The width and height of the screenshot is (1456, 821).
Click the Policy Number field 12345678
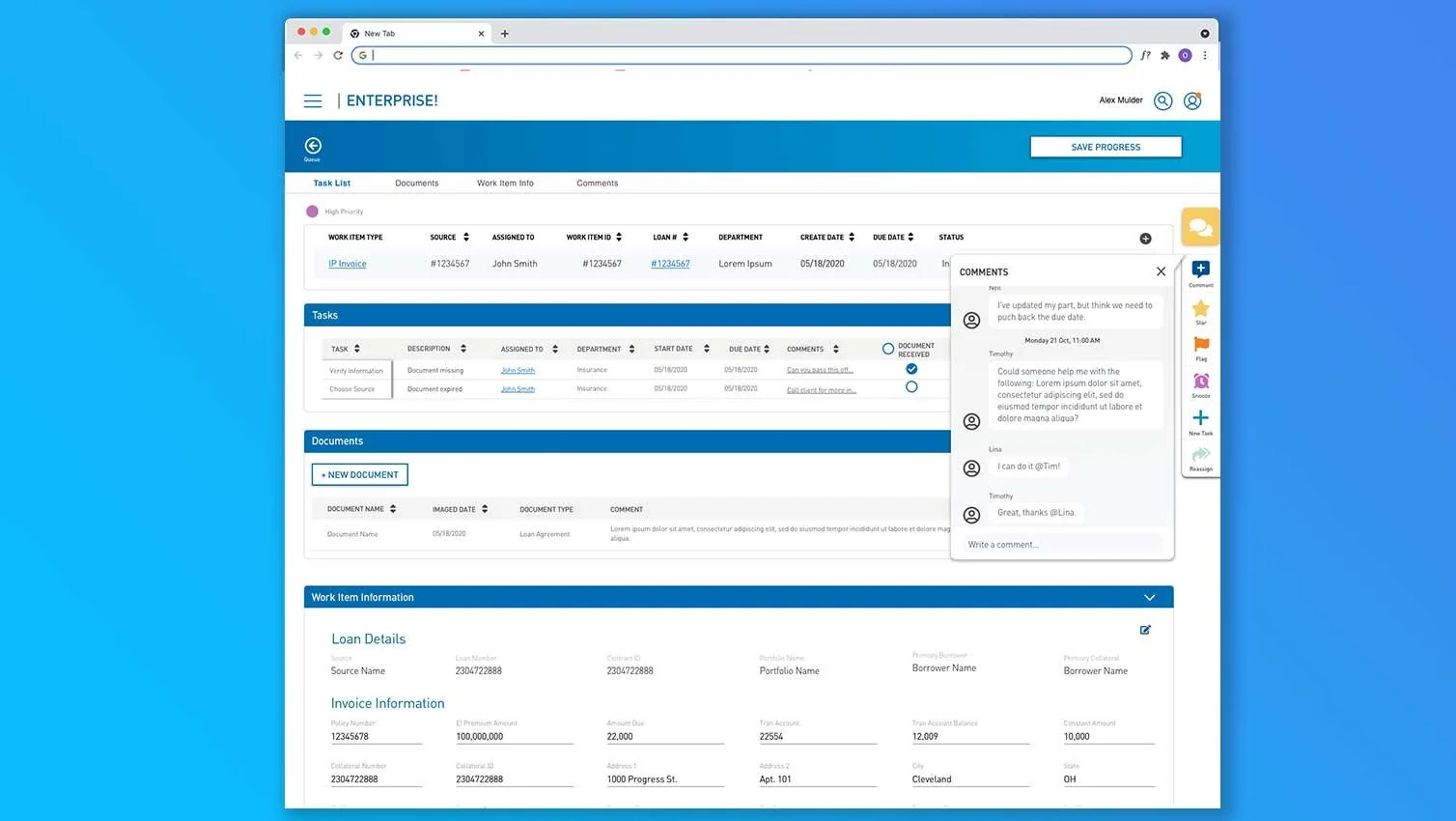point(377,737)
